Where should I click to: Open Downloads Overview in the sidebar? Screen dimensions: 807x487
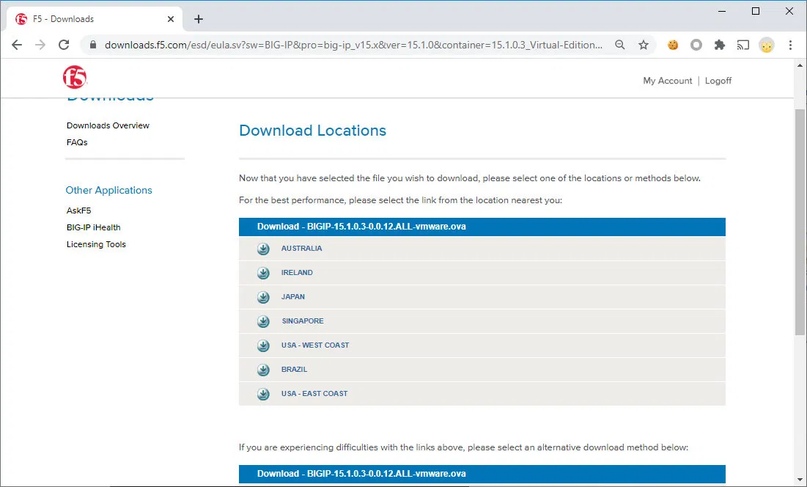[x=108, y=126]
